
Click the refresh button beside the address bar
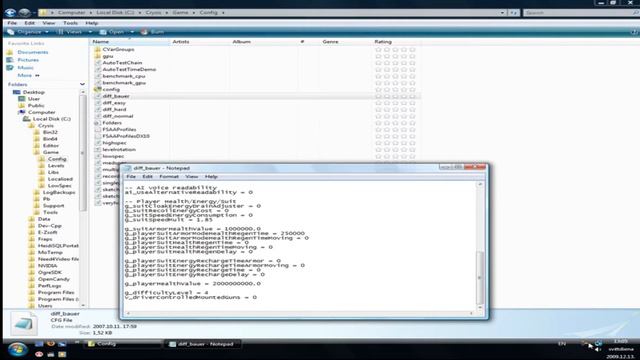point(514,13)
